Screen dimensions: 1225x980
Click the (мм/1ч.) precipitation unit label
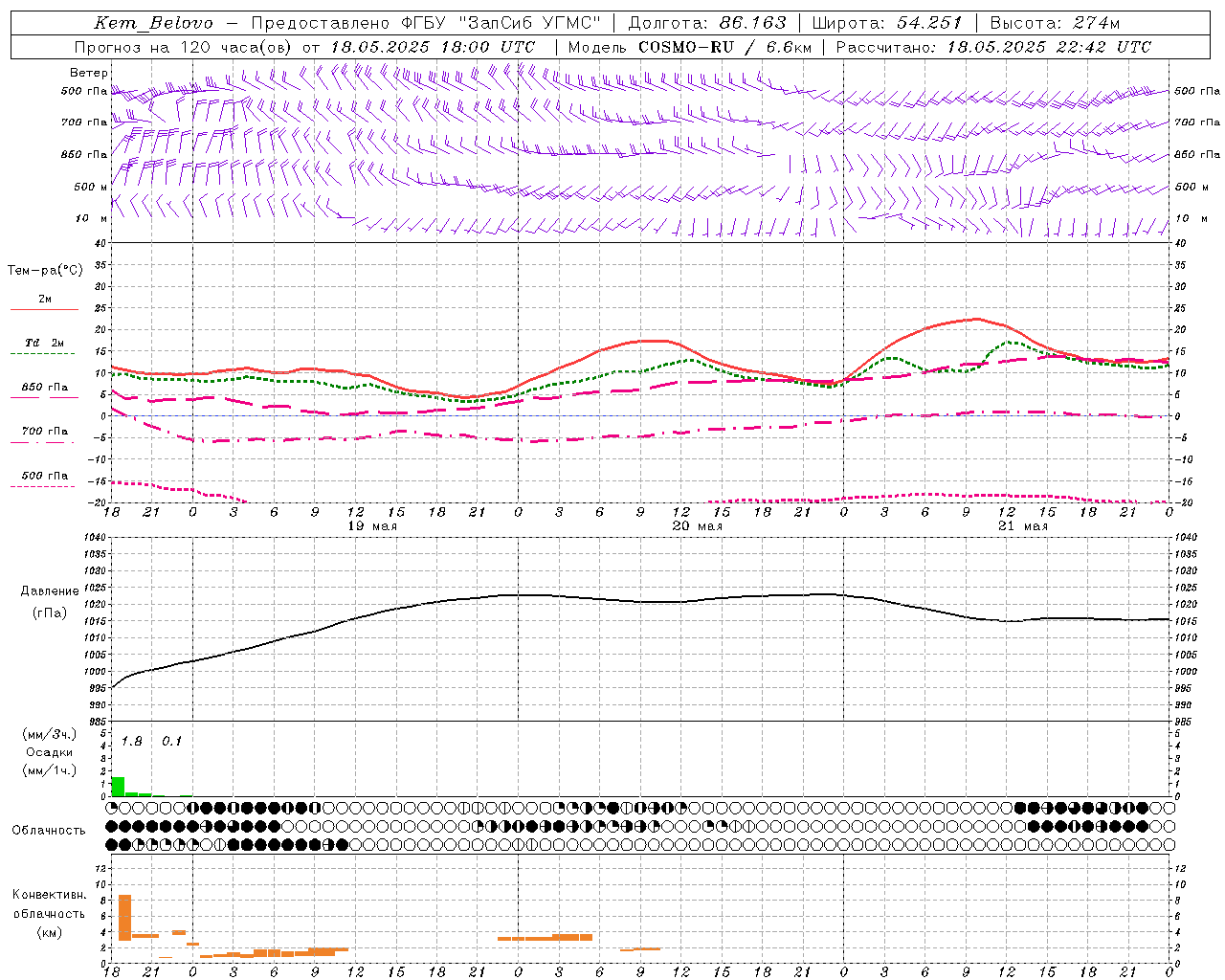[x=50, y=770]
